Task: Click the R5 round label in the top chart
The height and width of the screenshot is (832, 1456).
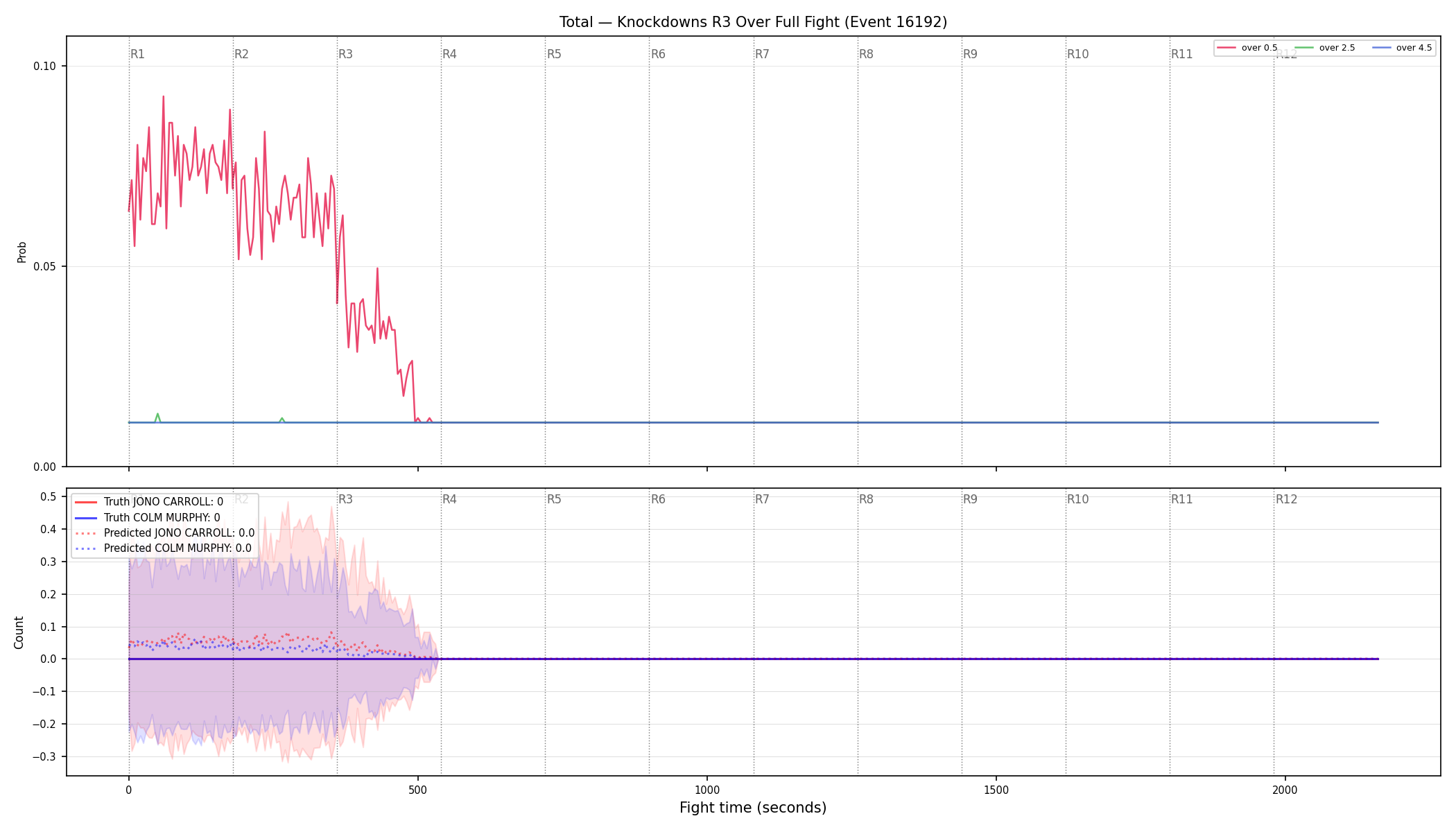Action: (554, 54)
